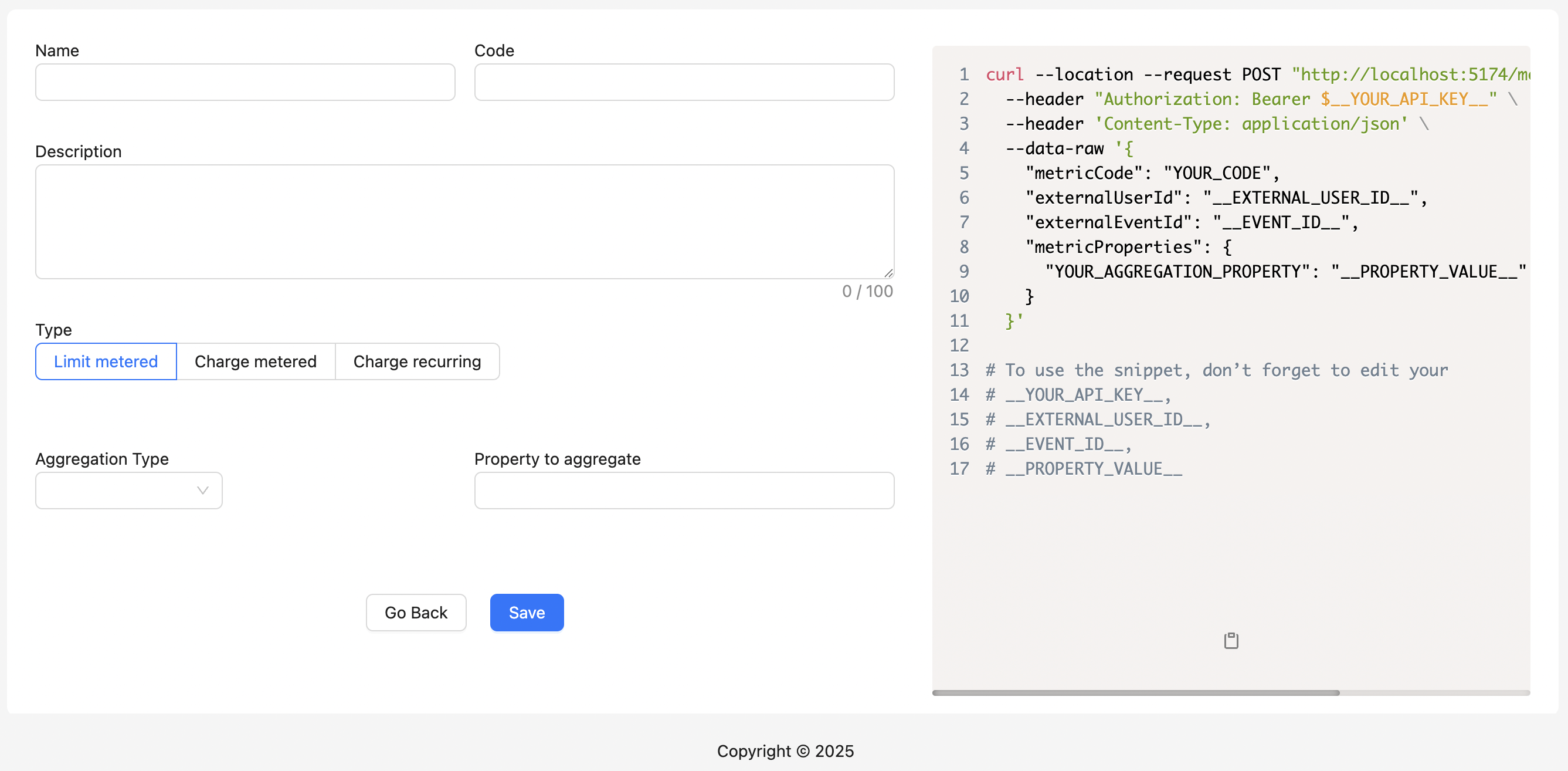Click line number 9 in the snippet
The height and width of the screenshot is (771, 1568).
pos(963,271)
